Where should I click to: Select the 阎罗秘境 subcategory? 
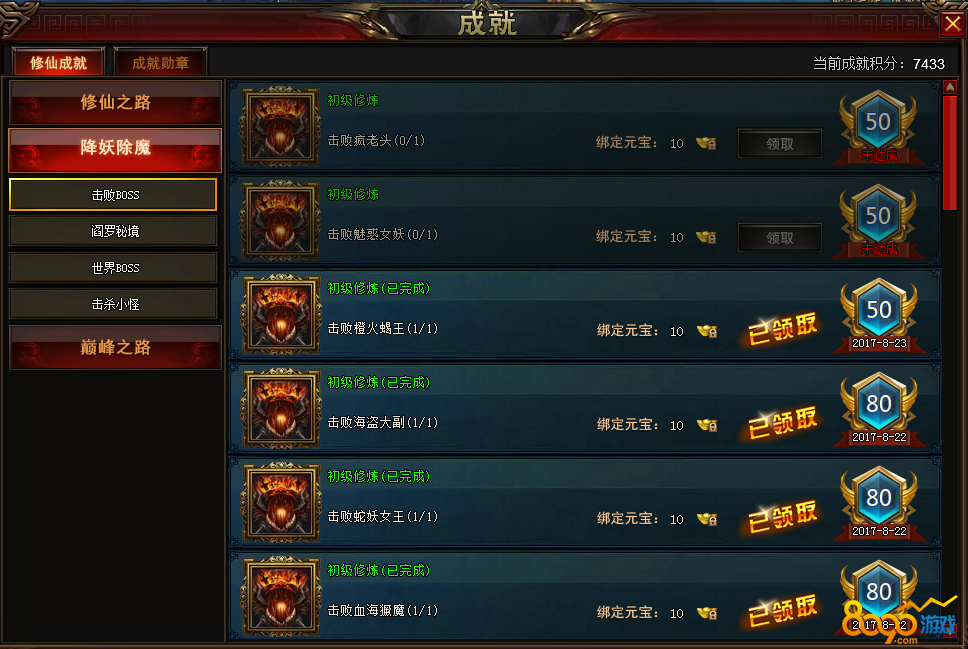click(x=114, y=231)
